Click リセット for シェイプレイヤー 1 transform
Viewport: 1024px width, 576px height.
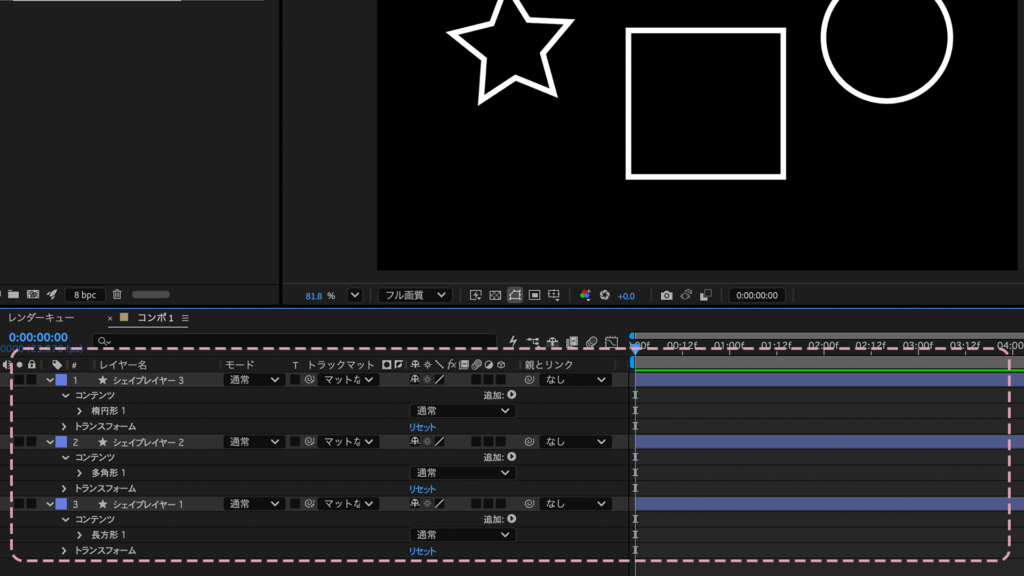coord(422,551)
